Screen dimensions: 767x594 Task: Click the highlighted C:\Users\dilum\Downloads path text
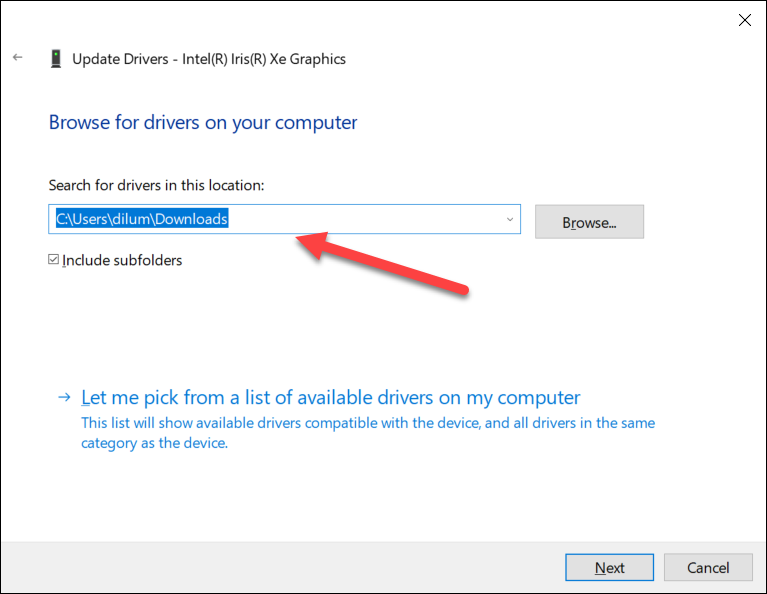click(142, 220)
